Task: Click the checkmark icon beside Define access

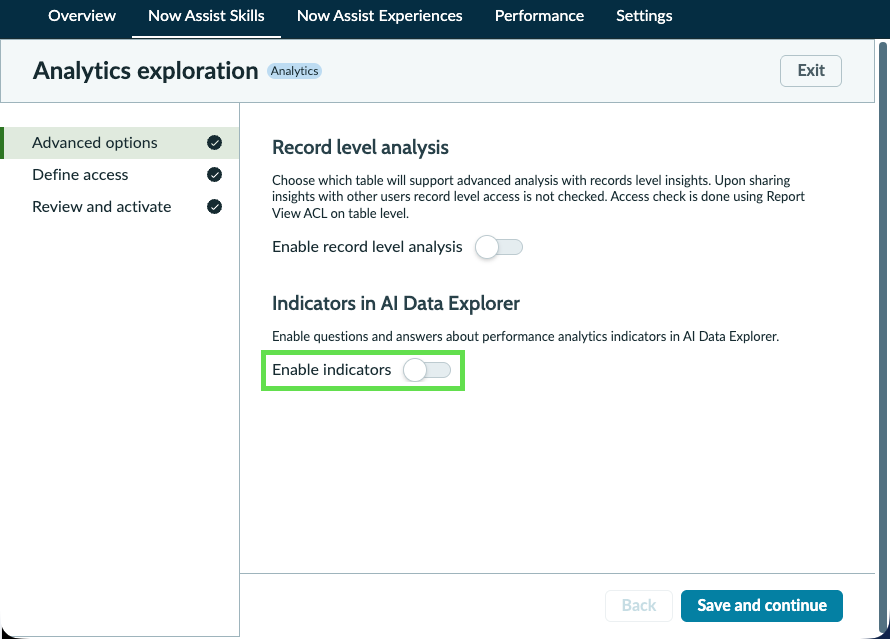Action: [x=215, y=175]
